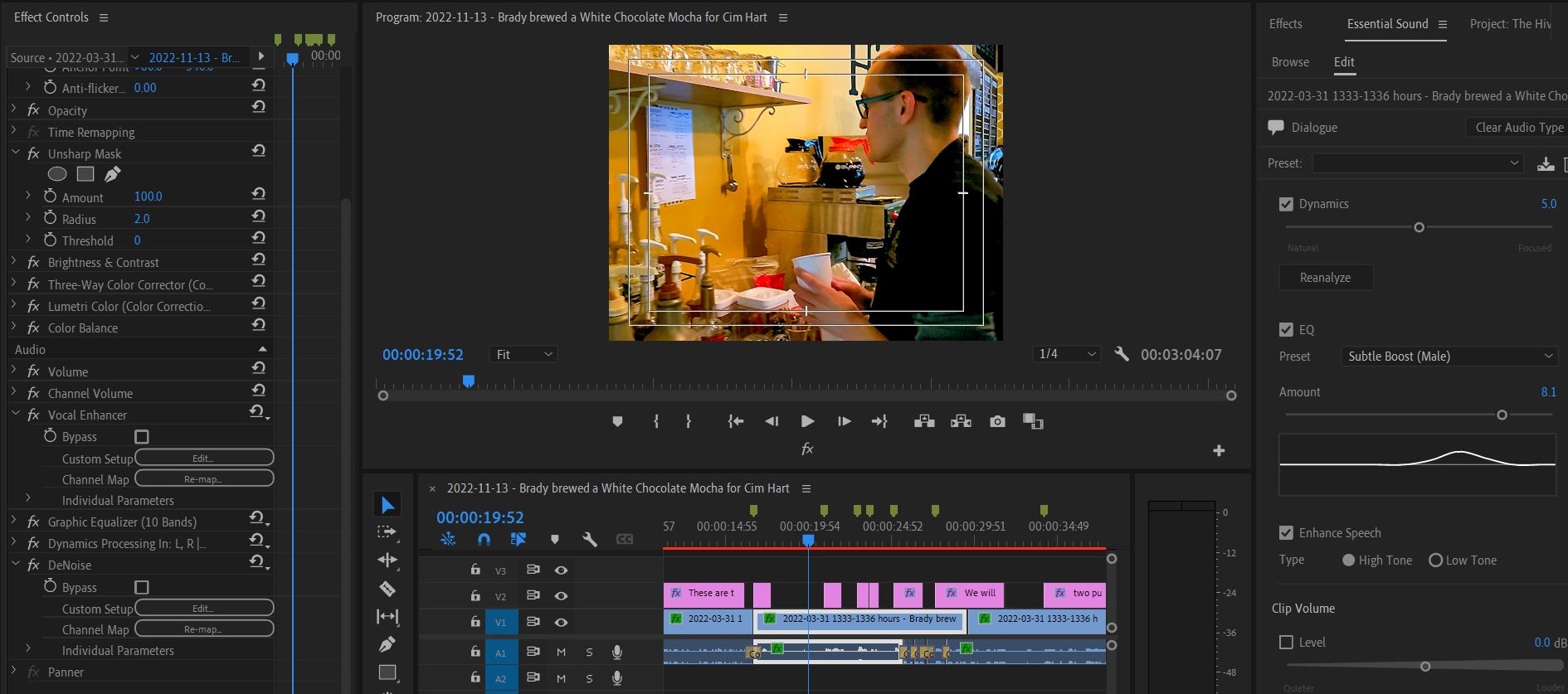
Task: Click Clear Audio Type button
Action: pyautogui.click(x=1518, y=128)
